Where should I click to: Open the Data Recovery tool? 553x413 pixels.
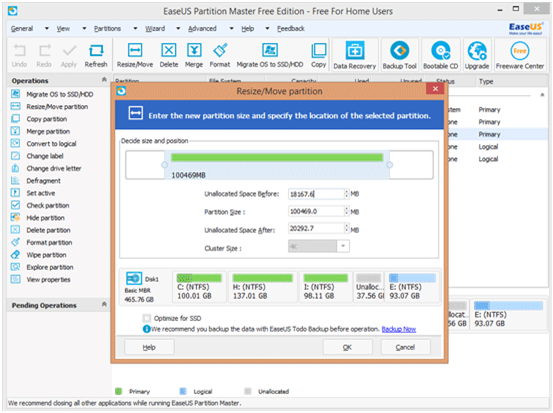pyautogui.click(x=354, y=55)
